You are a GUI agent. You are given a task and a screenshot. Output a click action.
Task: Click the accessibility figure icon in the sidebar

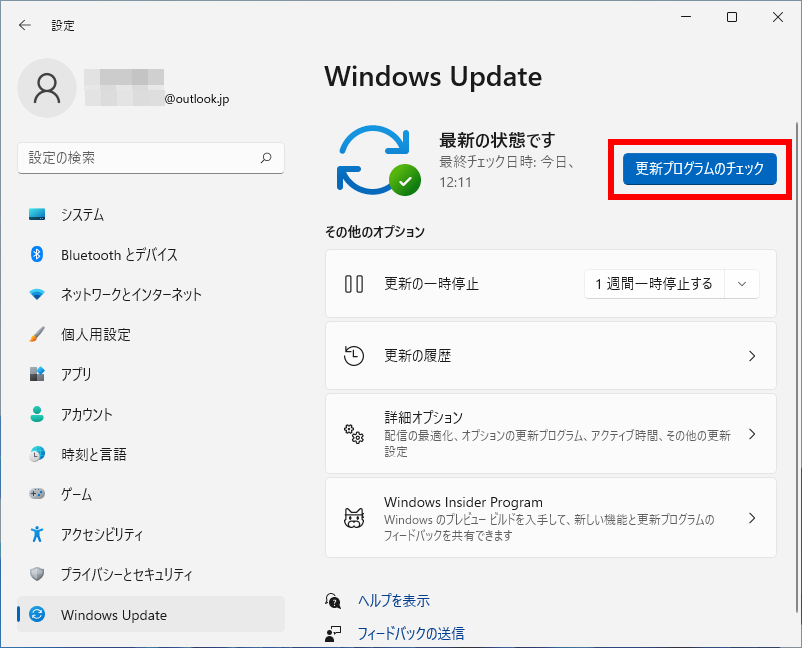click(x=37, y=534)
